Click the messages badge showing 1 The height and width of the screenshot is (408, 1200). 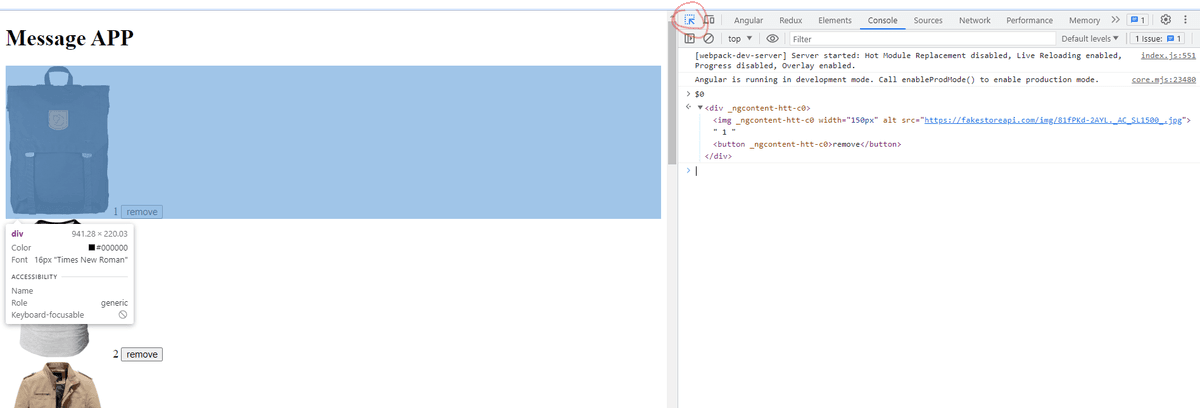(1137, 20)
